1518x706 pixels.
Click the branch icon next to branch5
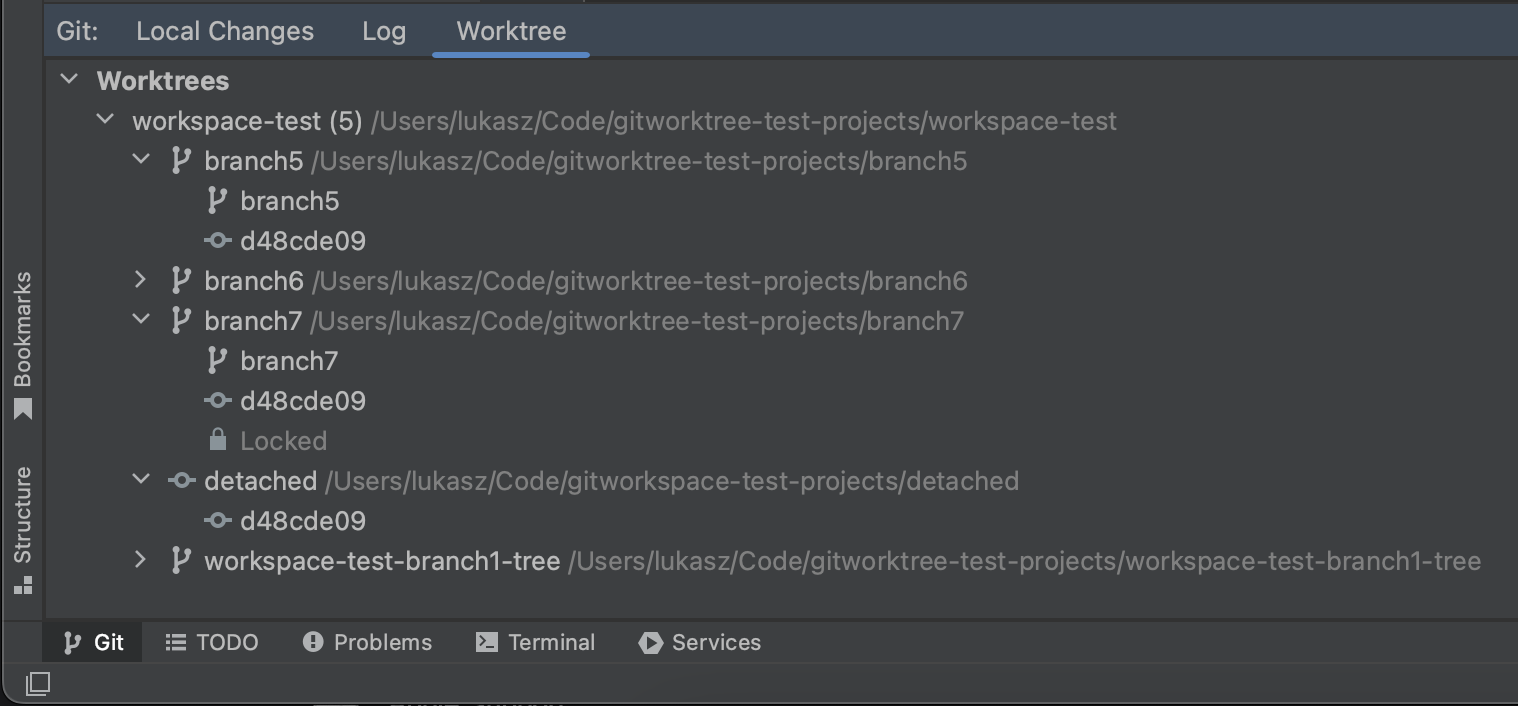coord(180,160)
